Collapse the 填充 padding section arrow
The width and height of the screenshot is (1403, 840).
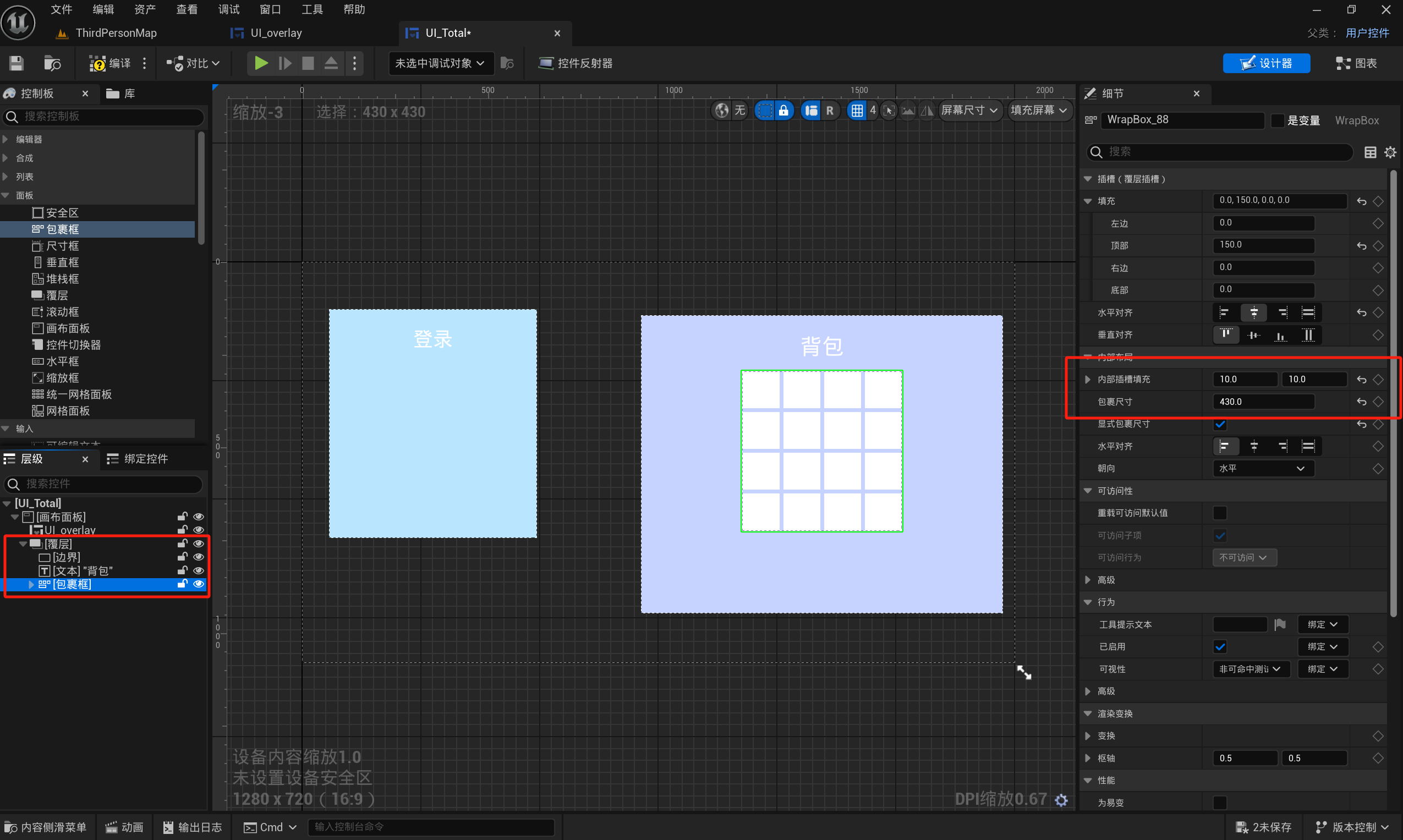(x=1088, y=201)
